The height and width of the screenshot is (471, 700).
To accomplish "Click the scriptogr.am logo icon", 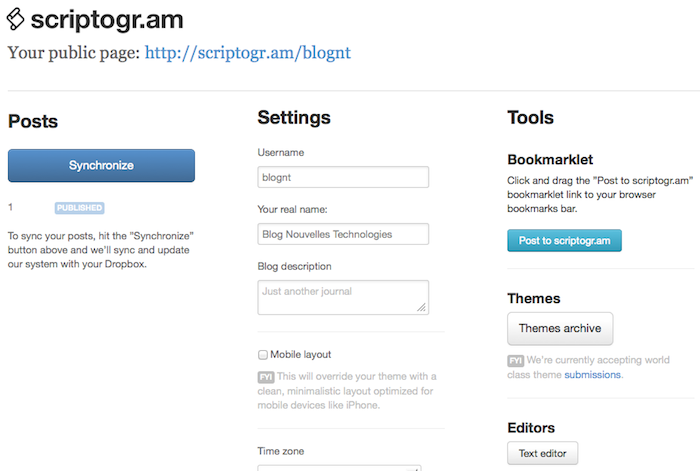I will pos(15,19).
